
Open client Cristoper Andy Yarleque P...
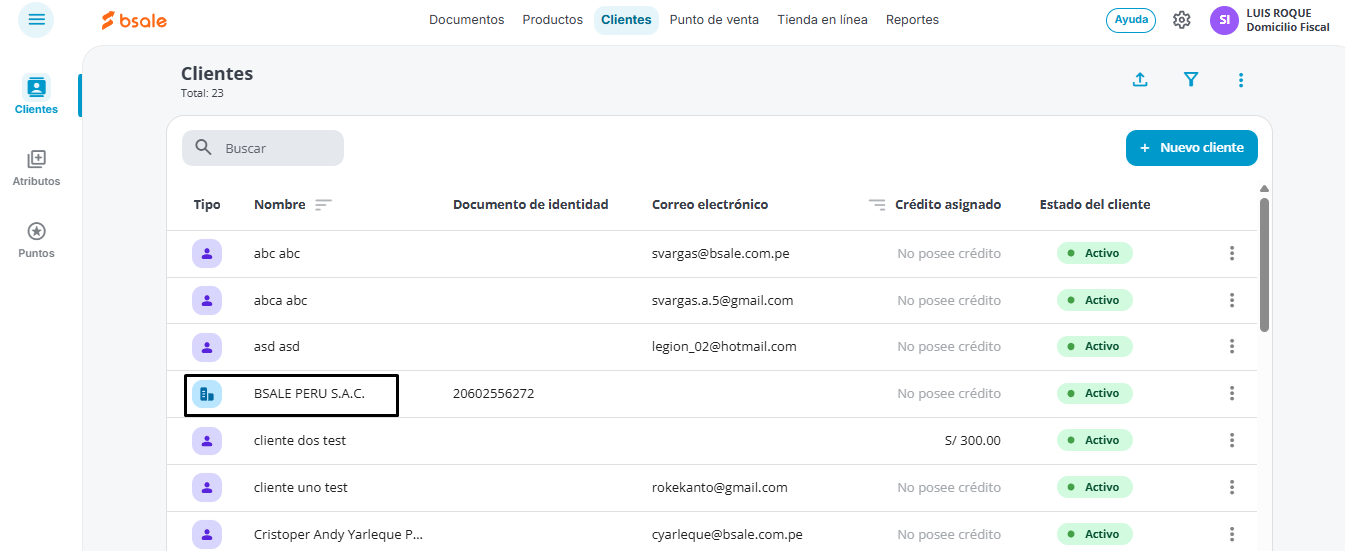(339, 534)
